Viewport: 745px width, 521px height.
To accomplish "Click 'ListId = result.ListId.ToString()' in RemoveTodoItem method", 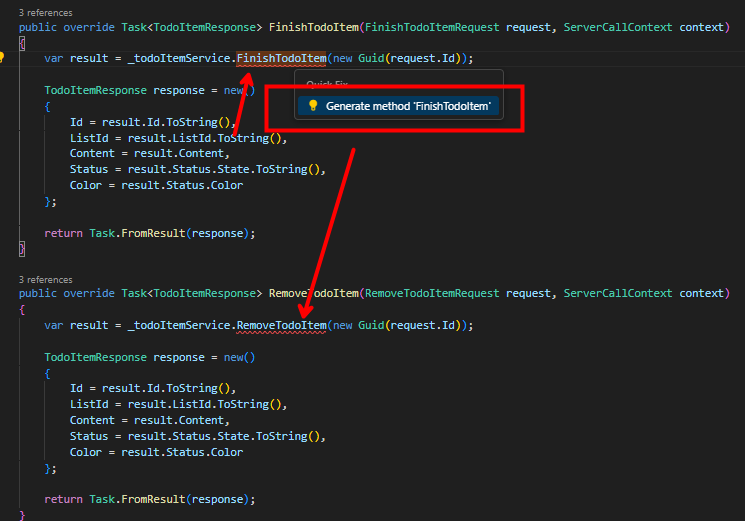I will click(x=176, y=404).
